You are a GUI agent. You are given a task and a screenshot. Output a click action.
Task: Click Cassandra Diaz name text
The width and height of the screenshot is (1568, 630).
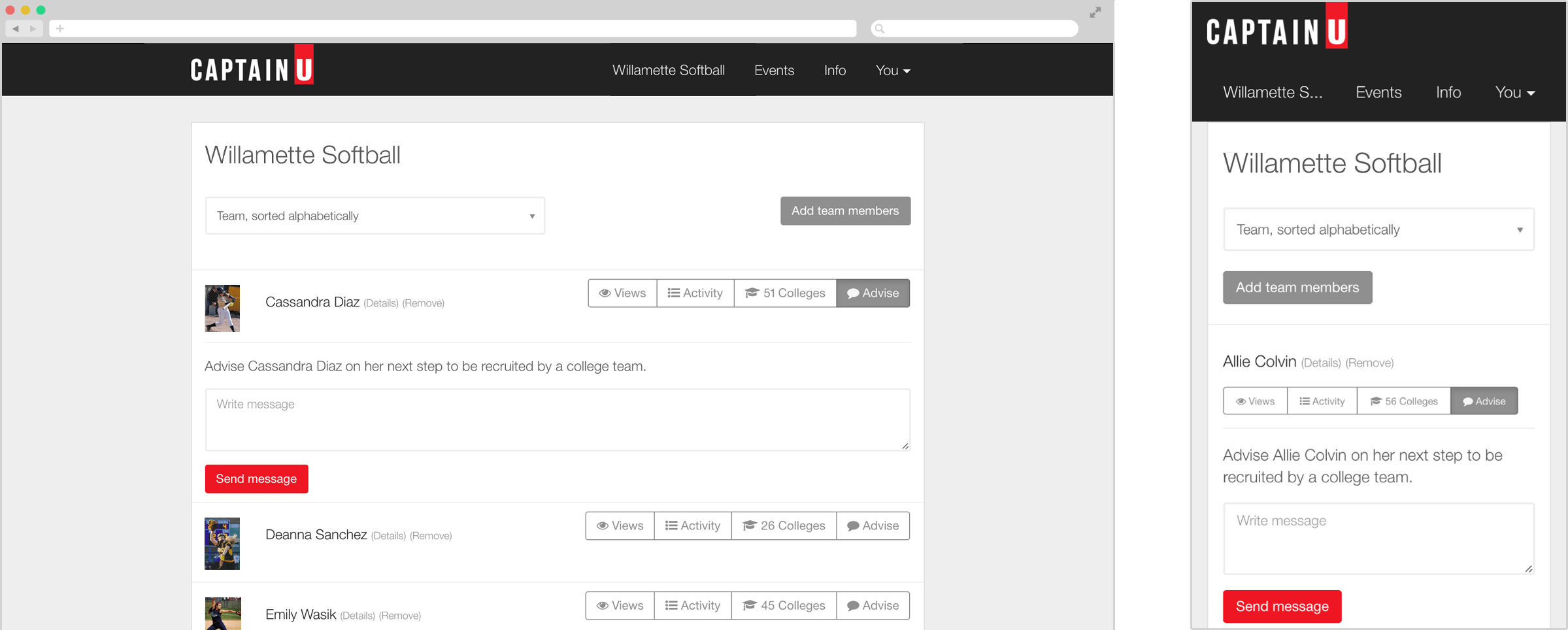pyautogui.click(x=312, y=302)
